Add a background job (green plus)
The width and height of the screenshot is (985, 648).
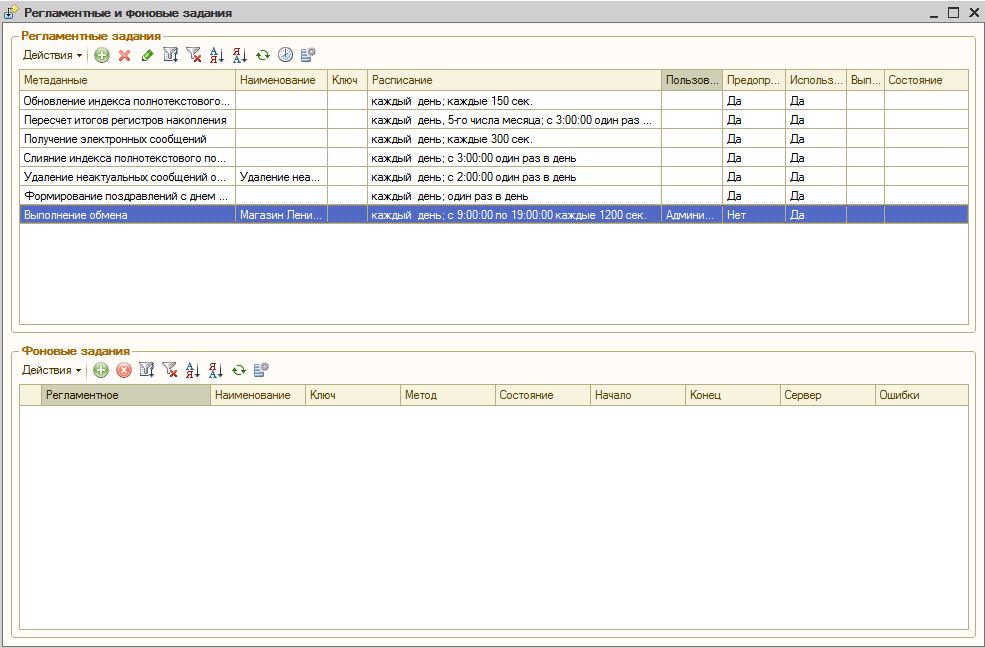coord(101,370)
